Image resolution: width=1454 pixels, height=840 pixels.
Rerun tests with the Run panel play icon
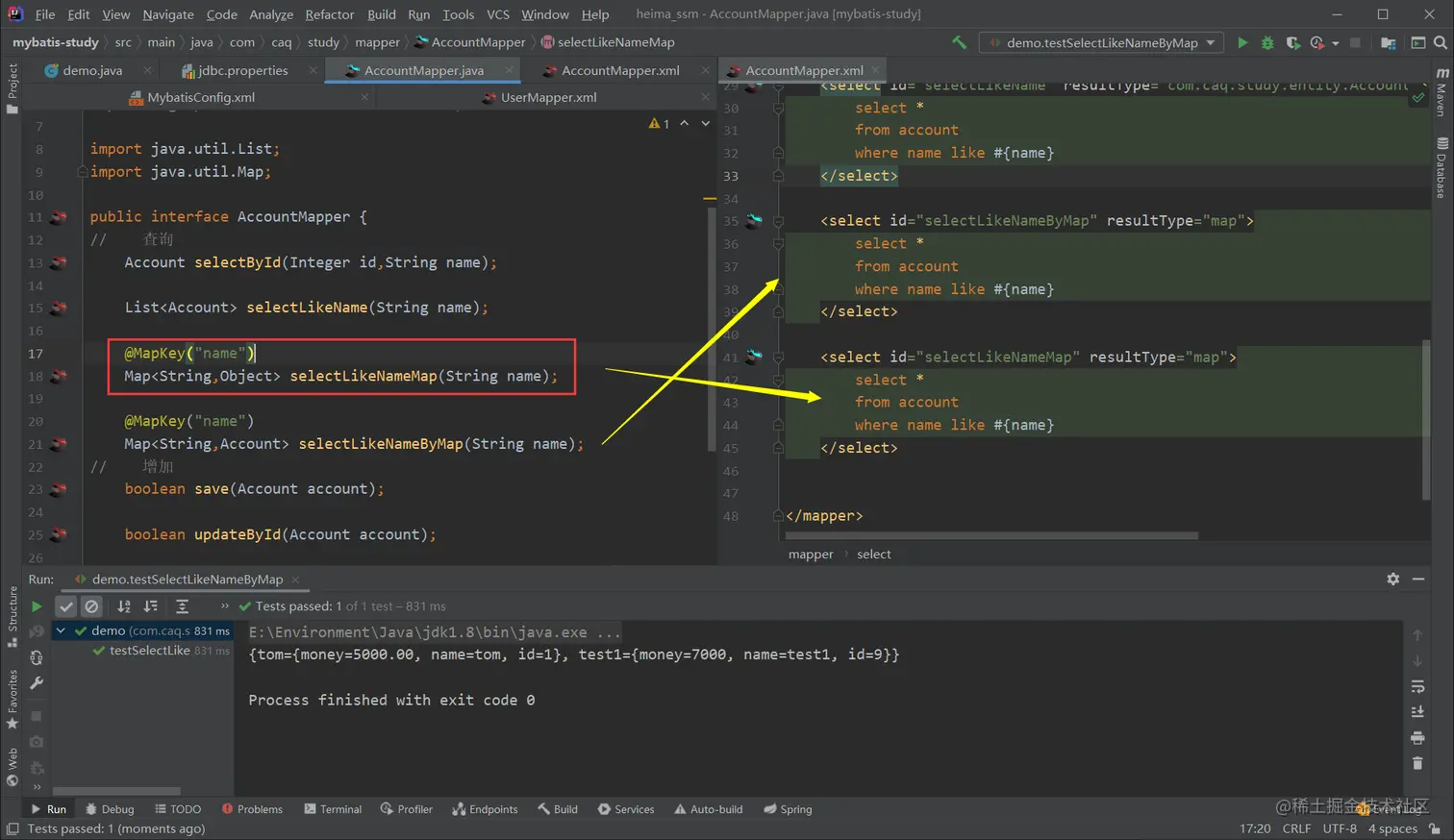pyautogui.click(x=37, y=606)
